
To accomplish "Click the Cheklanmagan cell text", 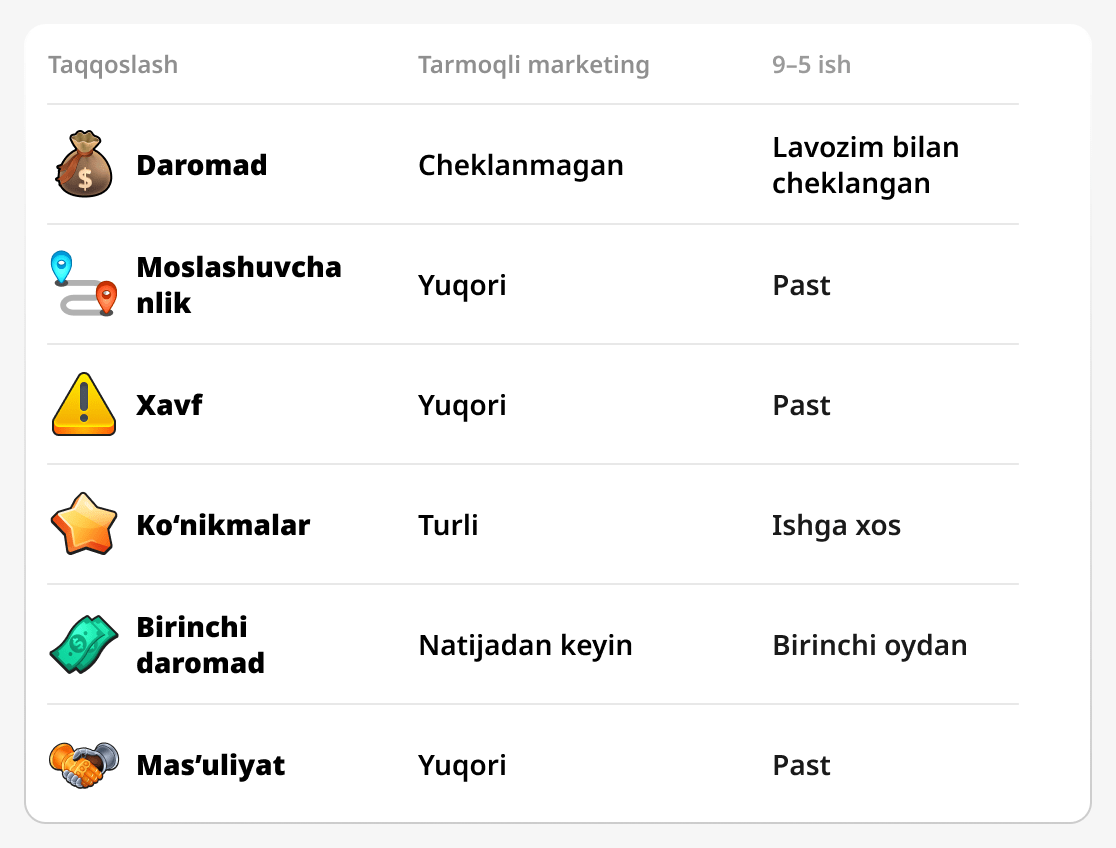I will 520,165.
